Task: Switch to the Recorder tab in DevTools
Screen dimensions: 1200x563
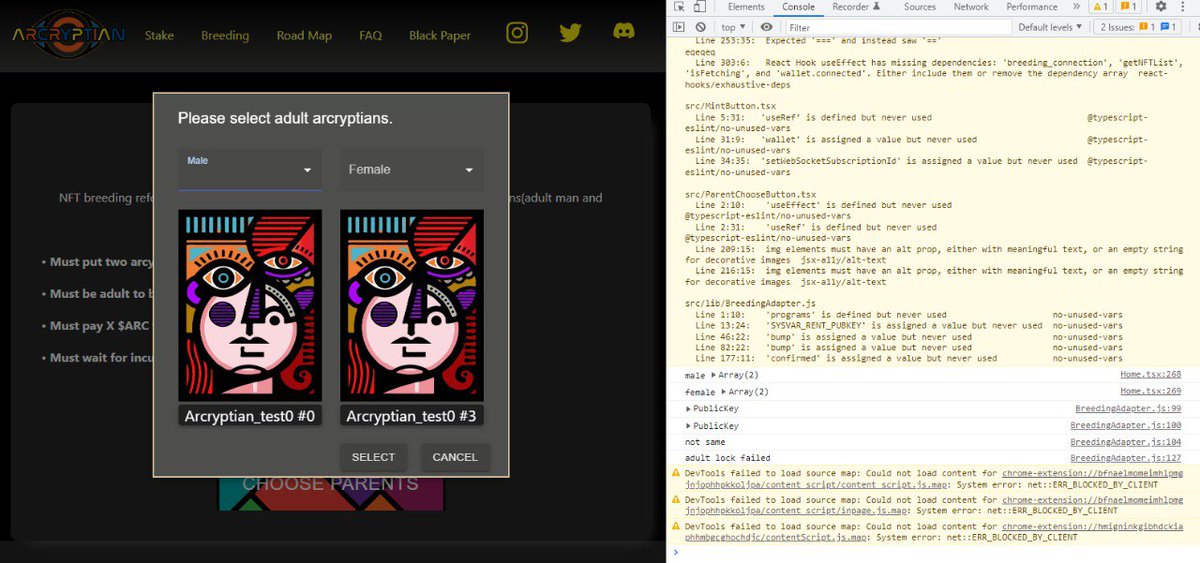Action: (x=856, y=7)
